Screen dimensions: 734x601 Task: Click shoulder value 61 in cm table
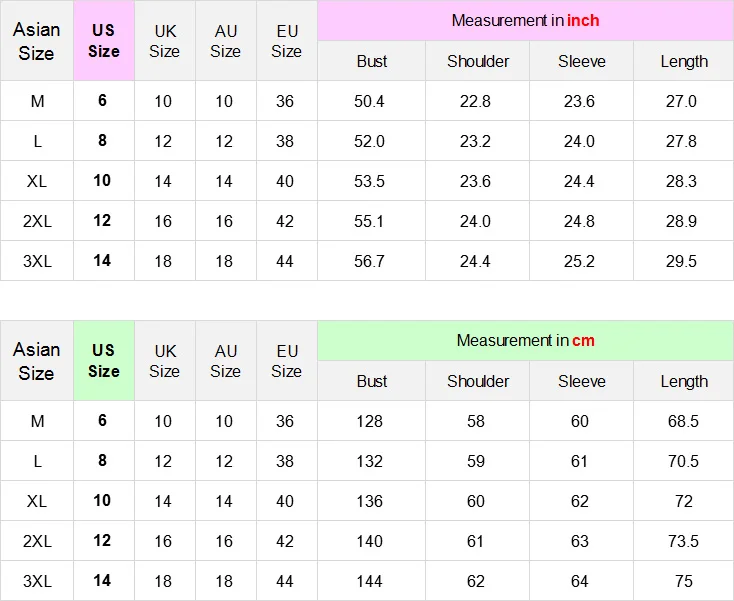(x=475, y=541)
